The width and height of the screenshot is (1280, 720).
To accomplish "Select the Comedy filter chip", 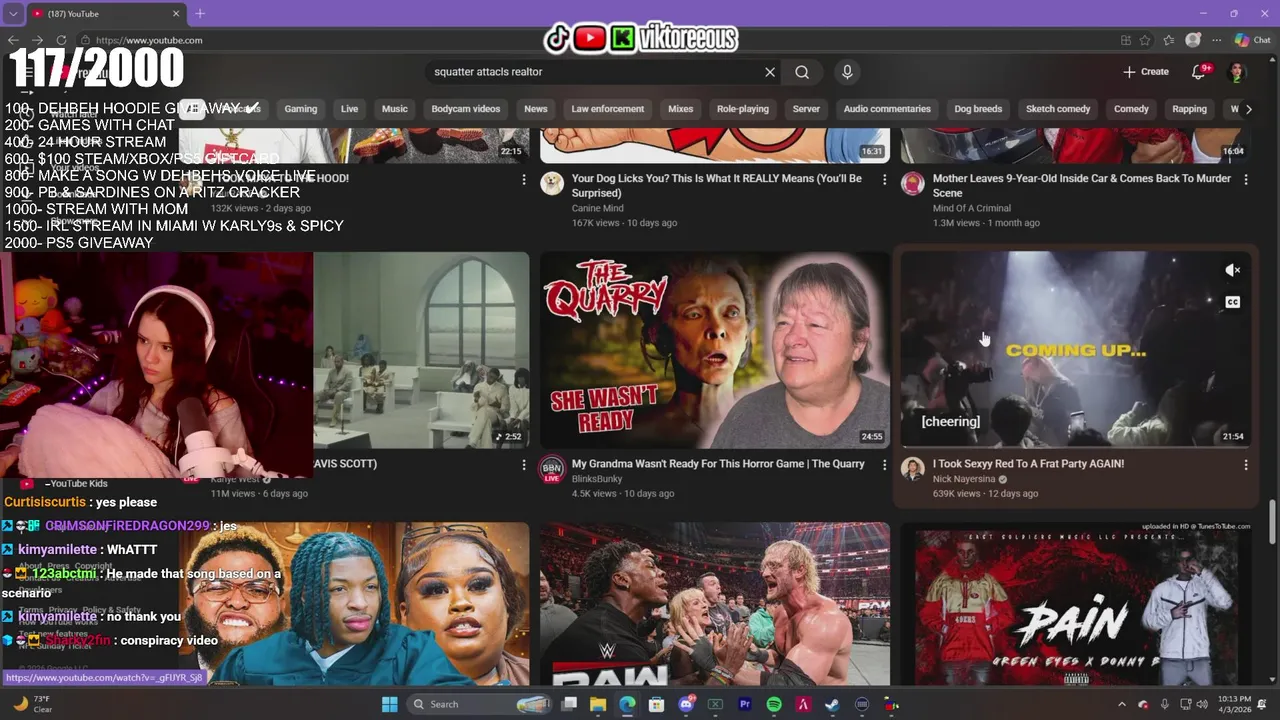I will (1131, 109).
